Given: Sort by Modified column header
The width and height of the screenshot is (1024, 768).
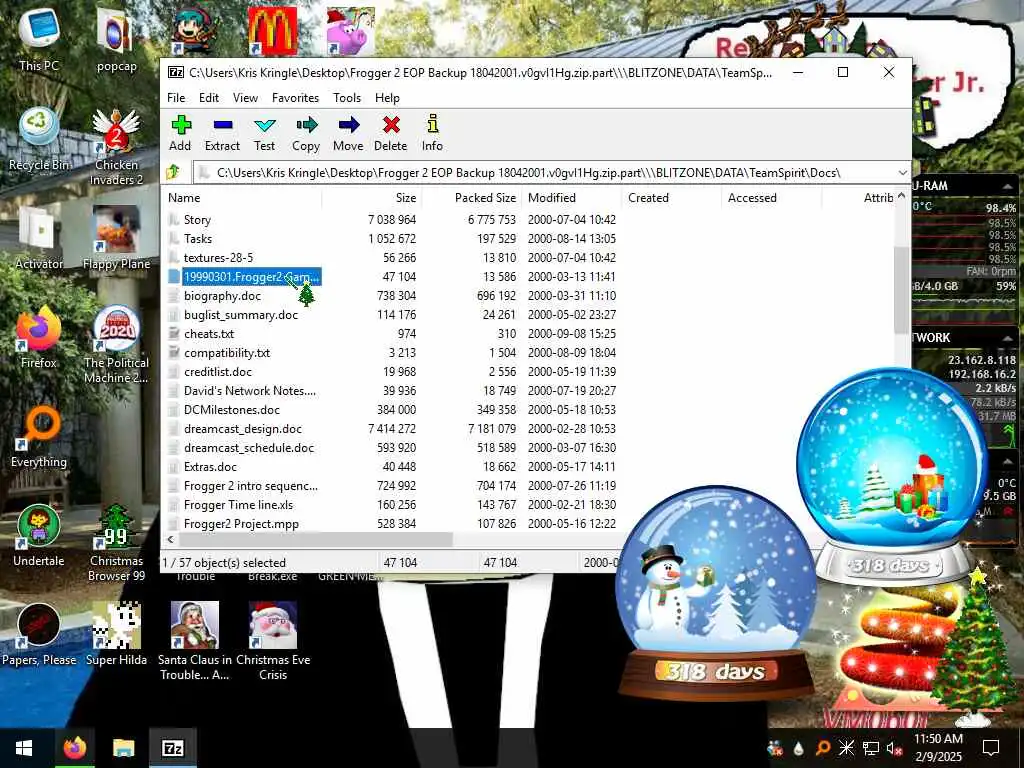Looking at the screenshot, I should point(572,198).
